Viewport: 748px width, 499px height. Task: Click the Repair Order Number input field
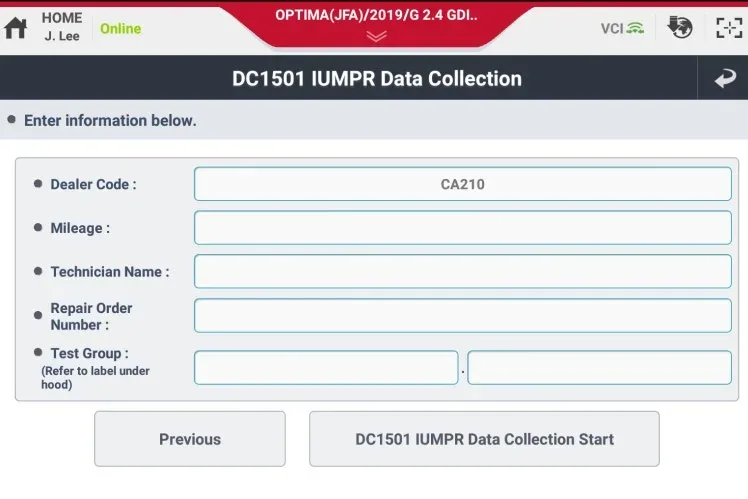click(463, 315)
